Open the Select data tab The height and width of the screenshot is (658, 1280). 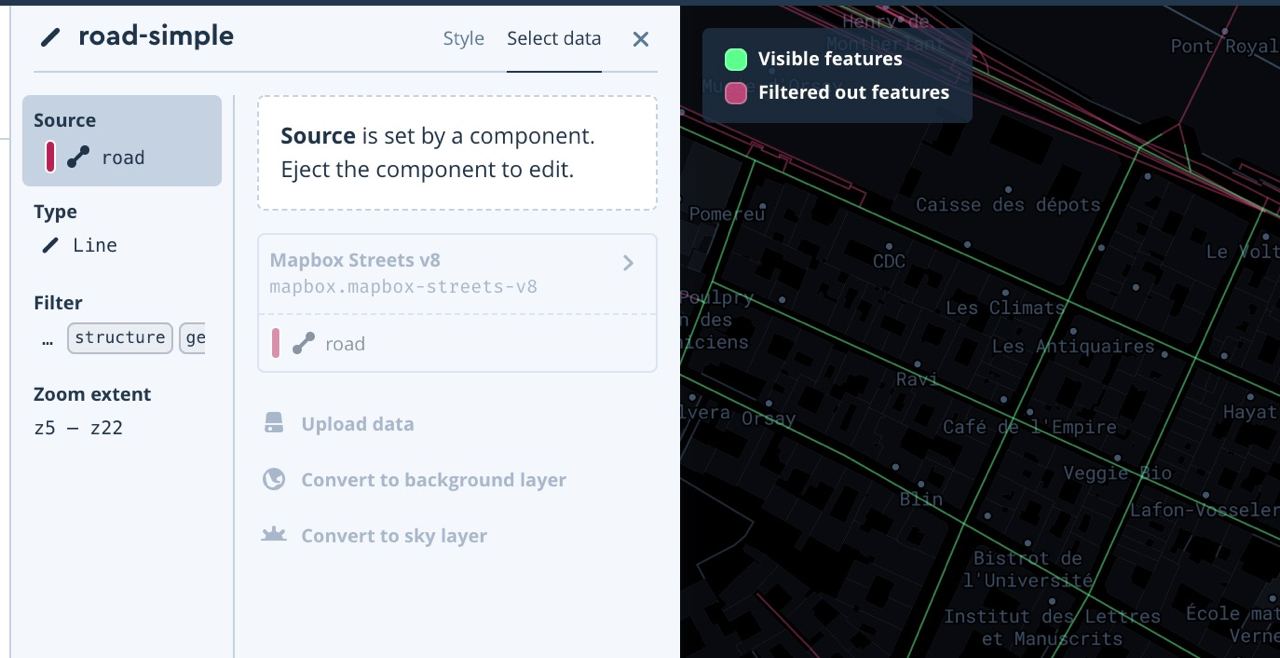[554, 39]
